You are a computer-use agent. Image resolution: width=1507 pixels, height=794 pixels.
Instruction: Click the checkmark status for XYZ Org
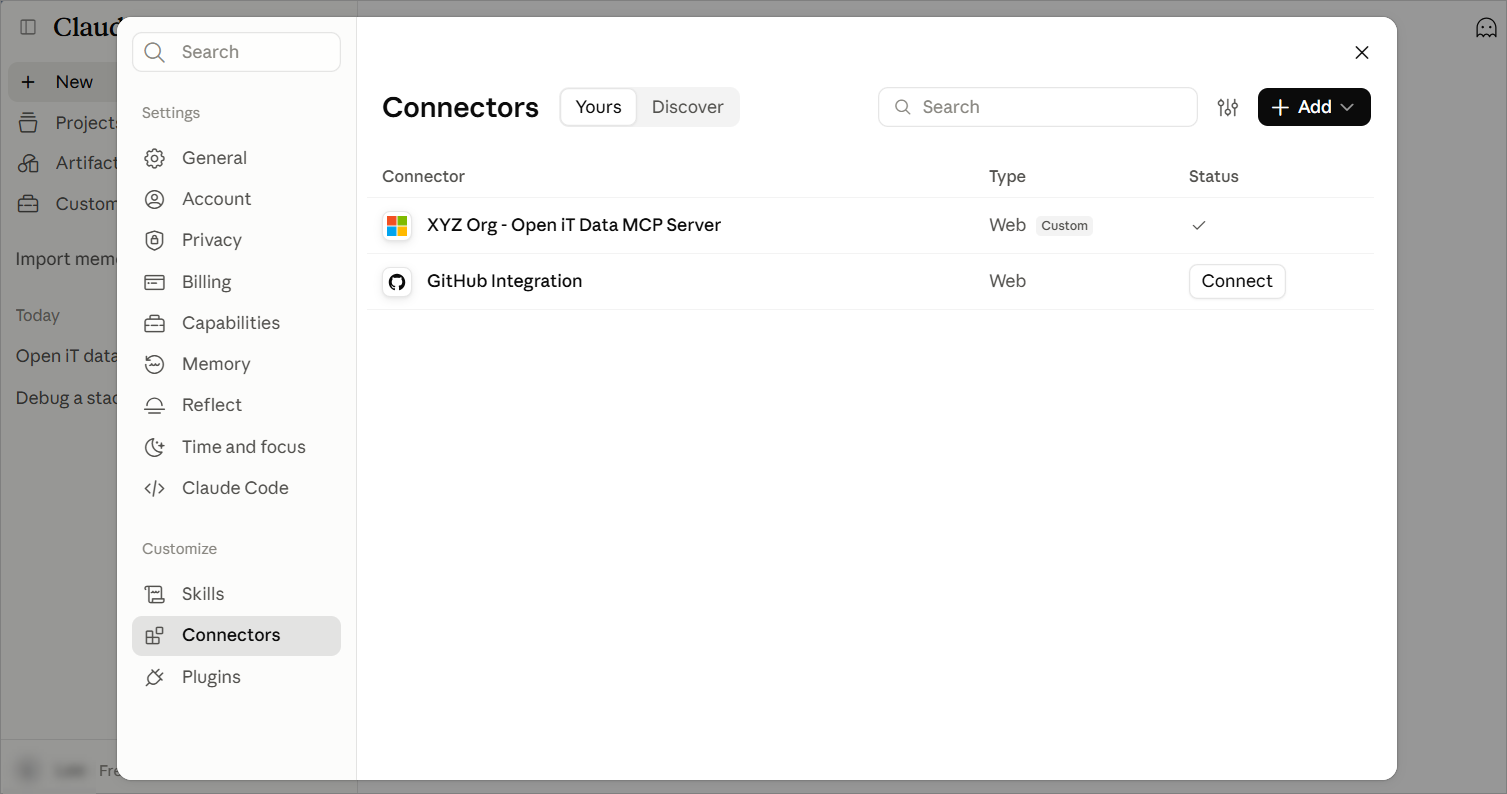click(x=1199, y=226)
